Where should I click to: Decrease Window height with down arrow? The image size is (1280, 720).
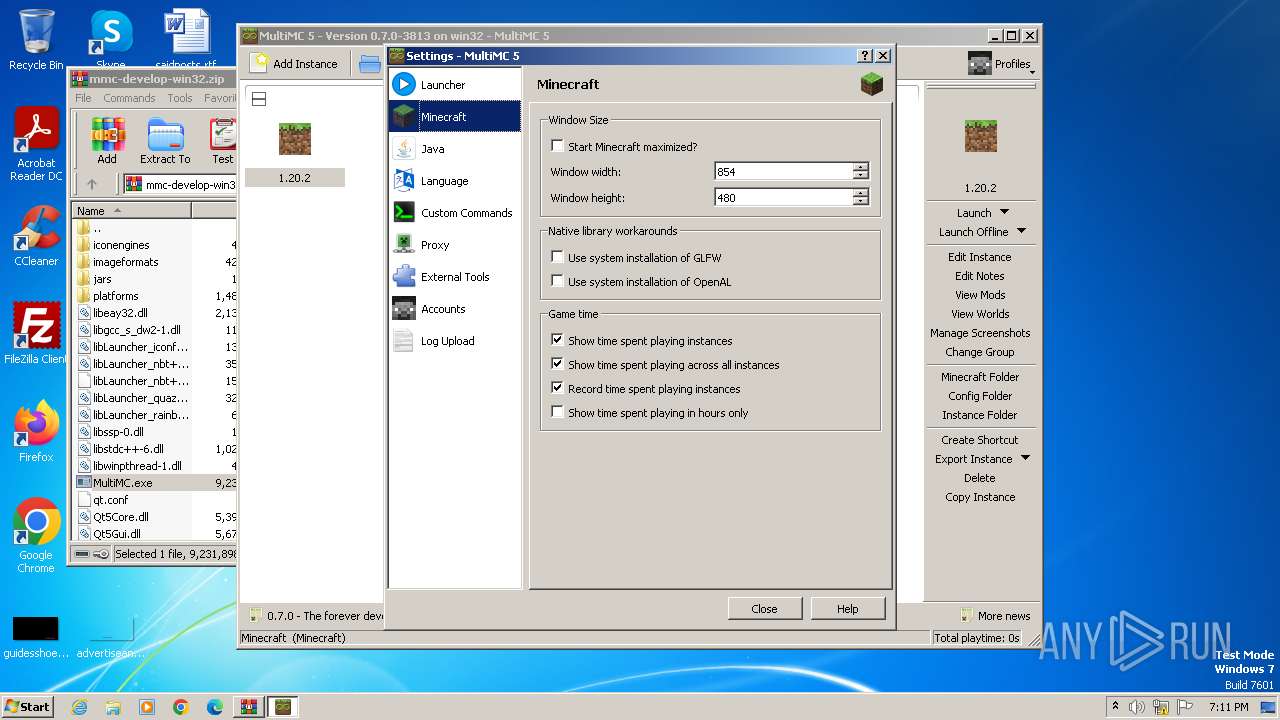tap(861, 202)
